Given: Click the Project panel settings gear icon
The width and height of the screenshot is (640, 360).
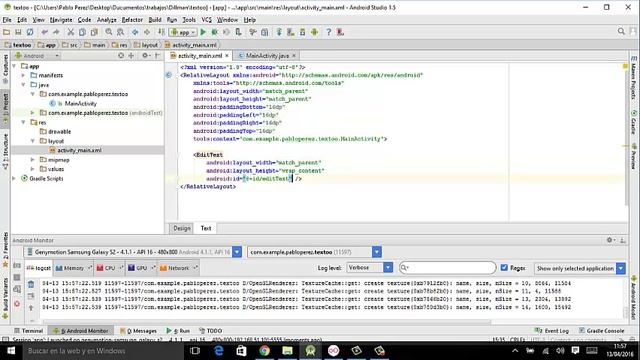Looking at the screenshot, I should (145, 56).
